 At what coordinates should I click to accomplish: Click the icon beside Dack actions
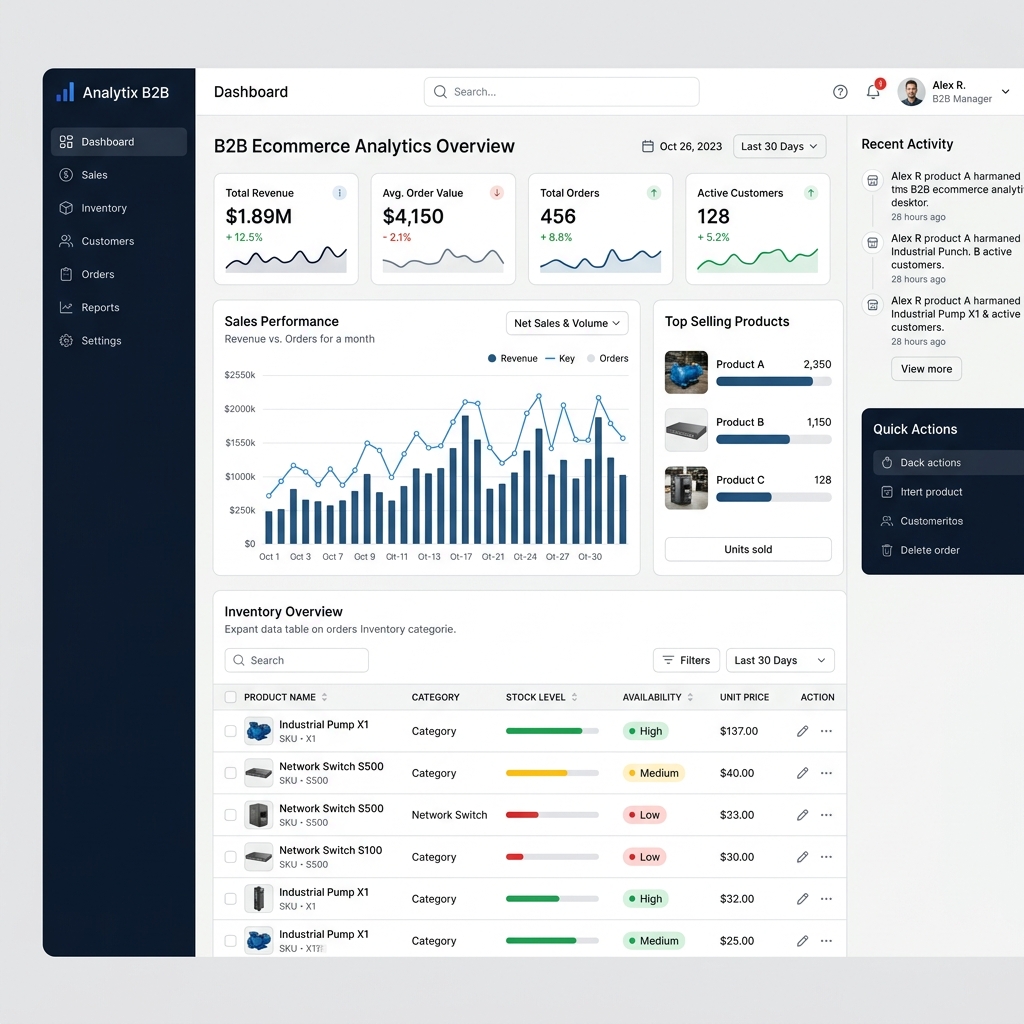(x=887, y=463)
